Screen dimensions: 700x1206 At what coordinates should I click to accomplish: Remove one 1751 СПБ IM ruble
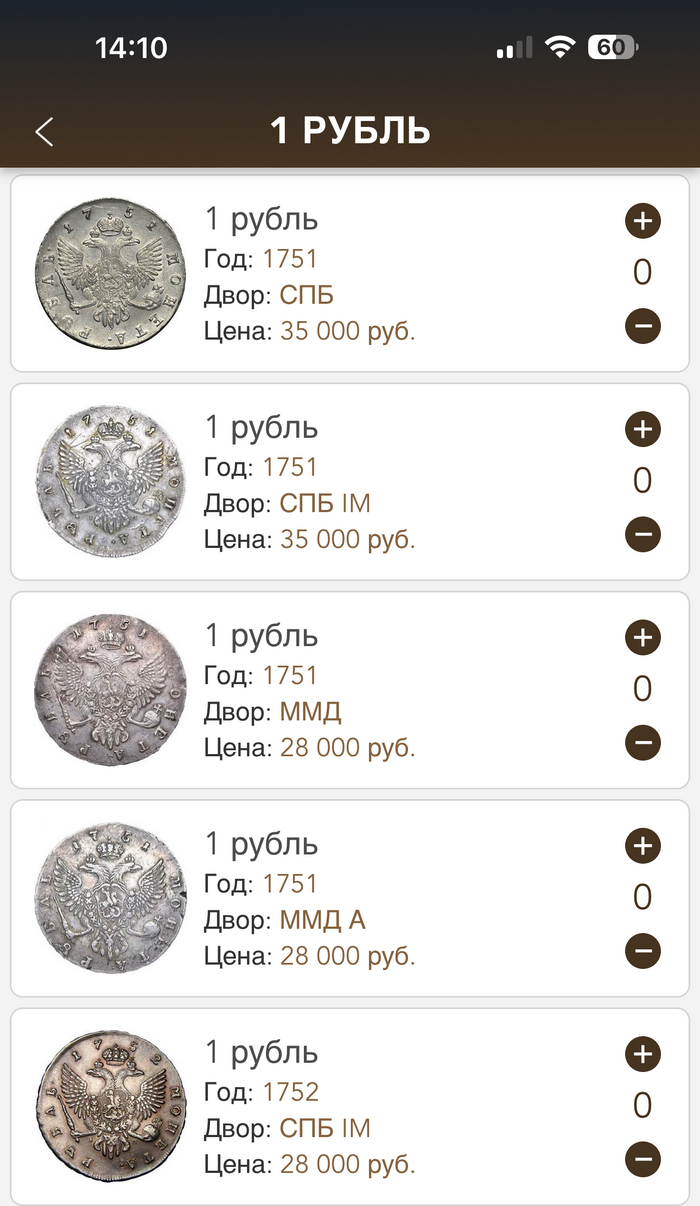click(643, 534)
